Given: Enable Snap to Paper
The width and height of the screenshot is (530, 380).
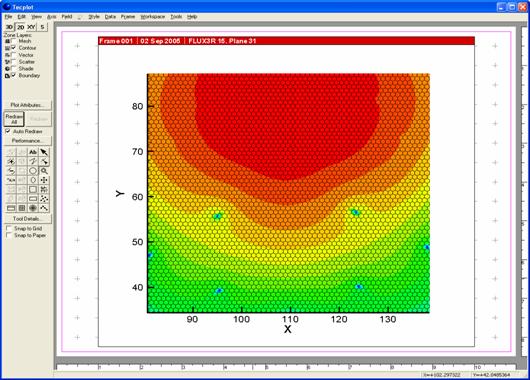Looking at the screenshot, I should [9, 235].
